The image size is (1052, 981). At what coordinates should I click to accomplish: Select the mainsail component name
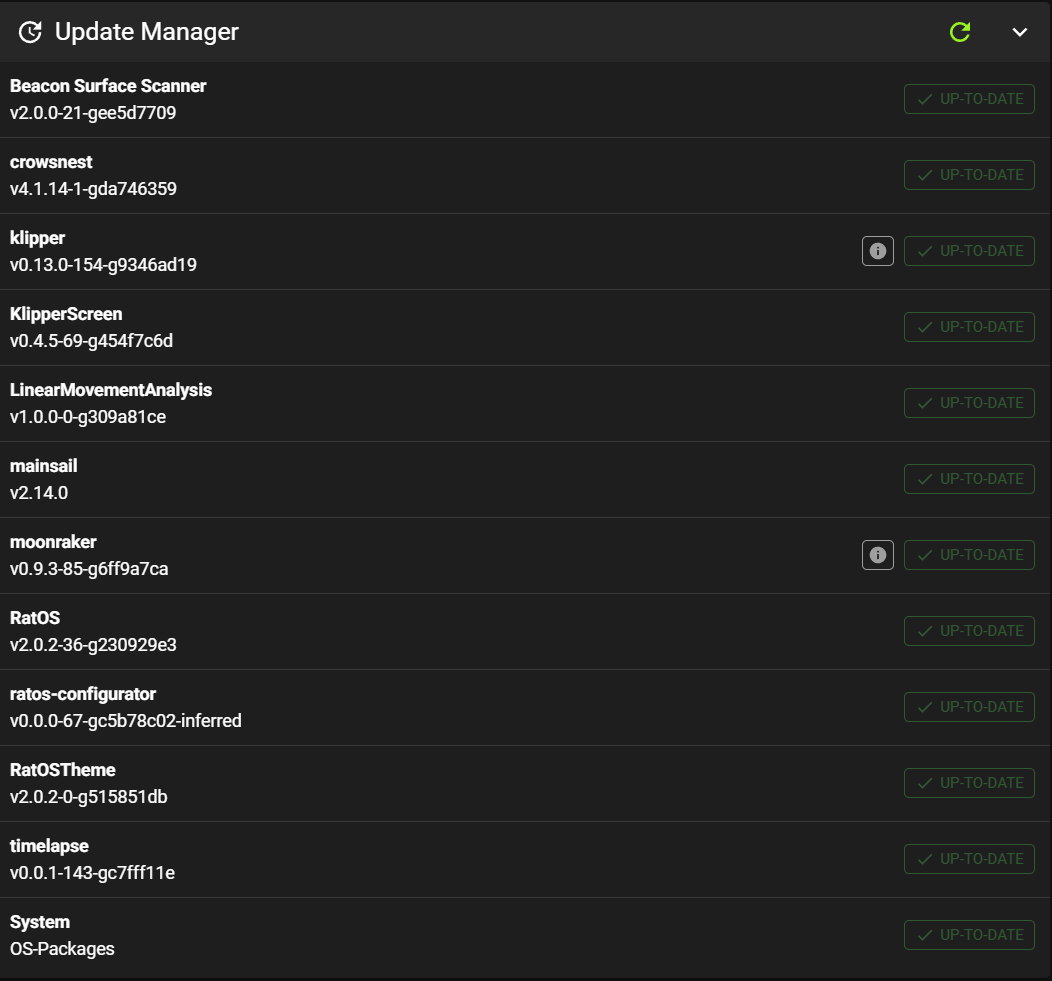[44, 466]
